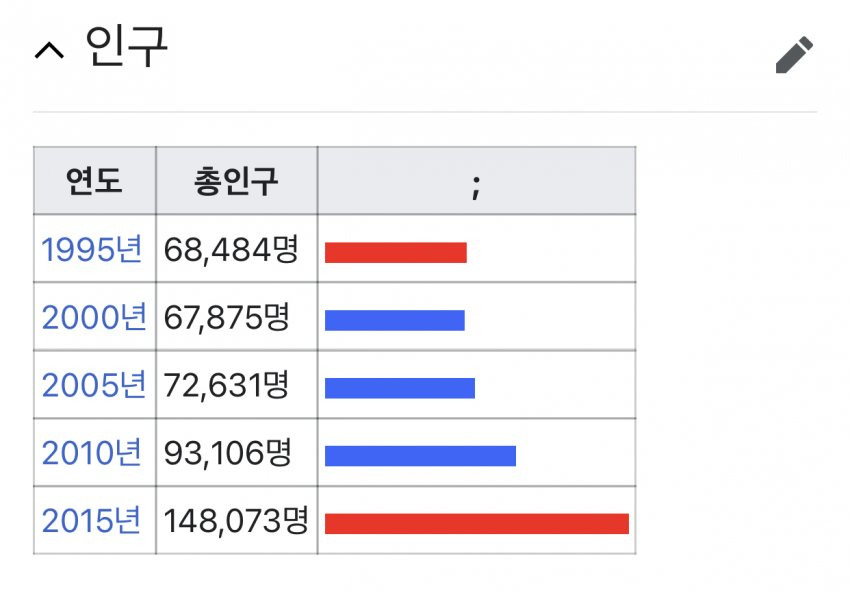Click the blue 2010 population bar

(x=420, y=456)
